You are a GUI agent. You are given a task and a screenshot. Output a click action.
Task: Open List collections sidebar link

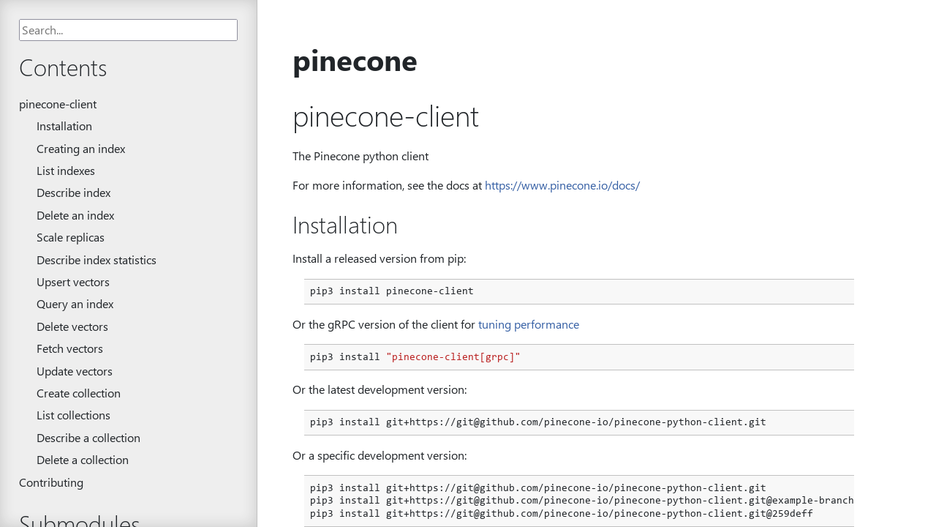coord(73,415)
